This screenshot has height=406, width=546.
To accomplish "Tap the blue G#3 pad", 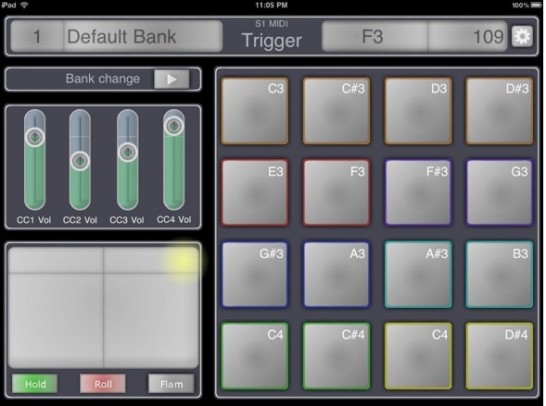I will tap(255, 274).
